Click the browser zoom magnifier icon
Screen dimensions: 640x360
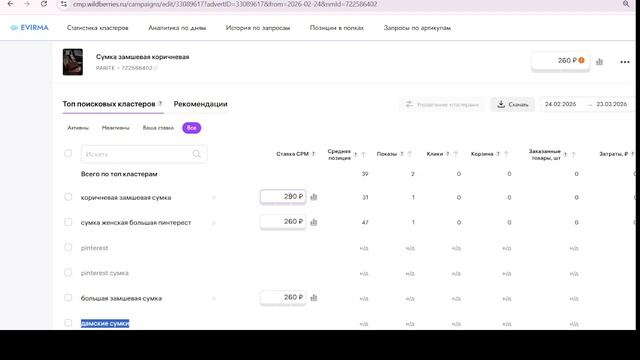[x=626, y=4]
